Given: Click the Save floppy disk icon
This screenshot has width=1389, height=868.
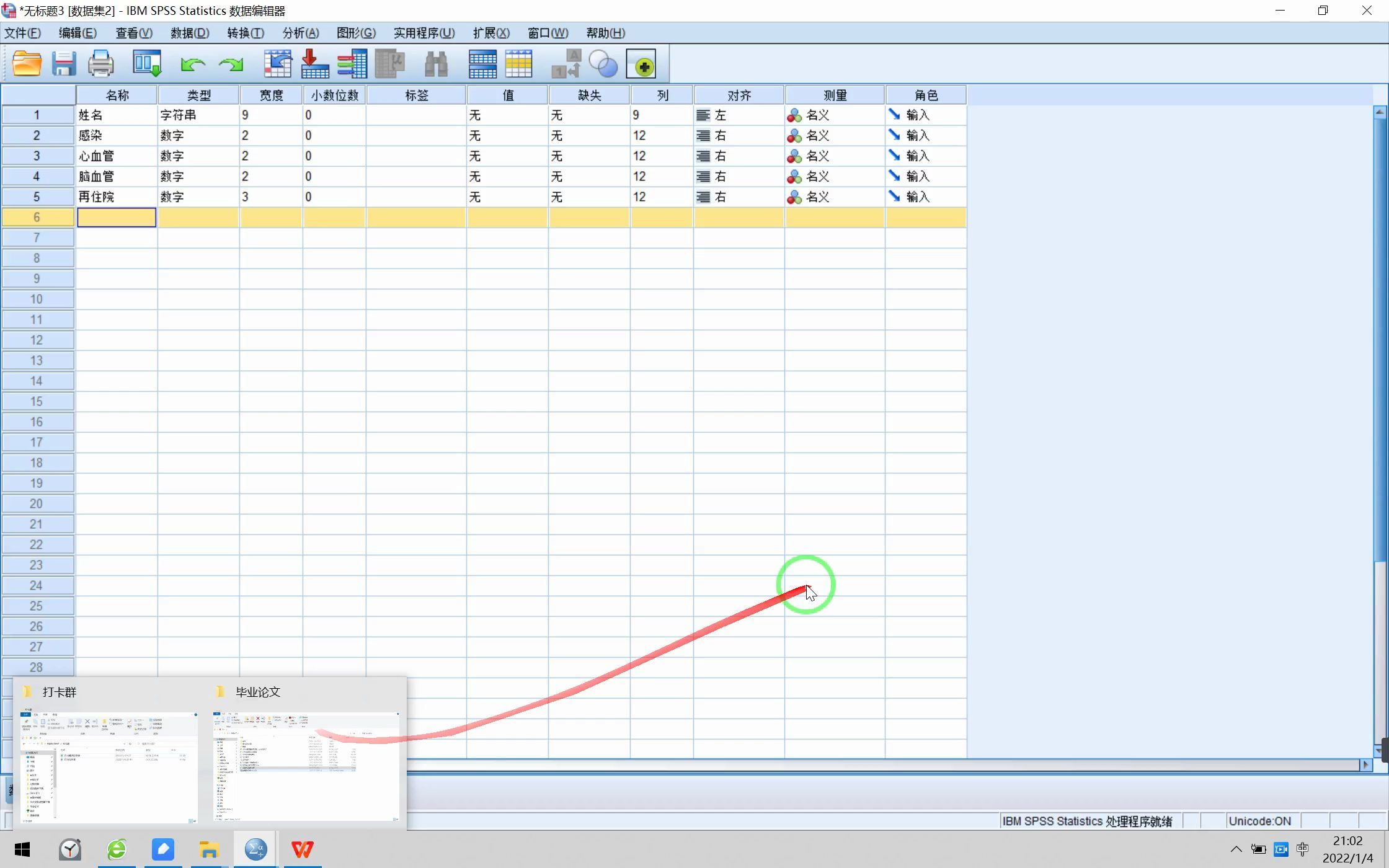Looking at the screenshot, I should (63, 64).
